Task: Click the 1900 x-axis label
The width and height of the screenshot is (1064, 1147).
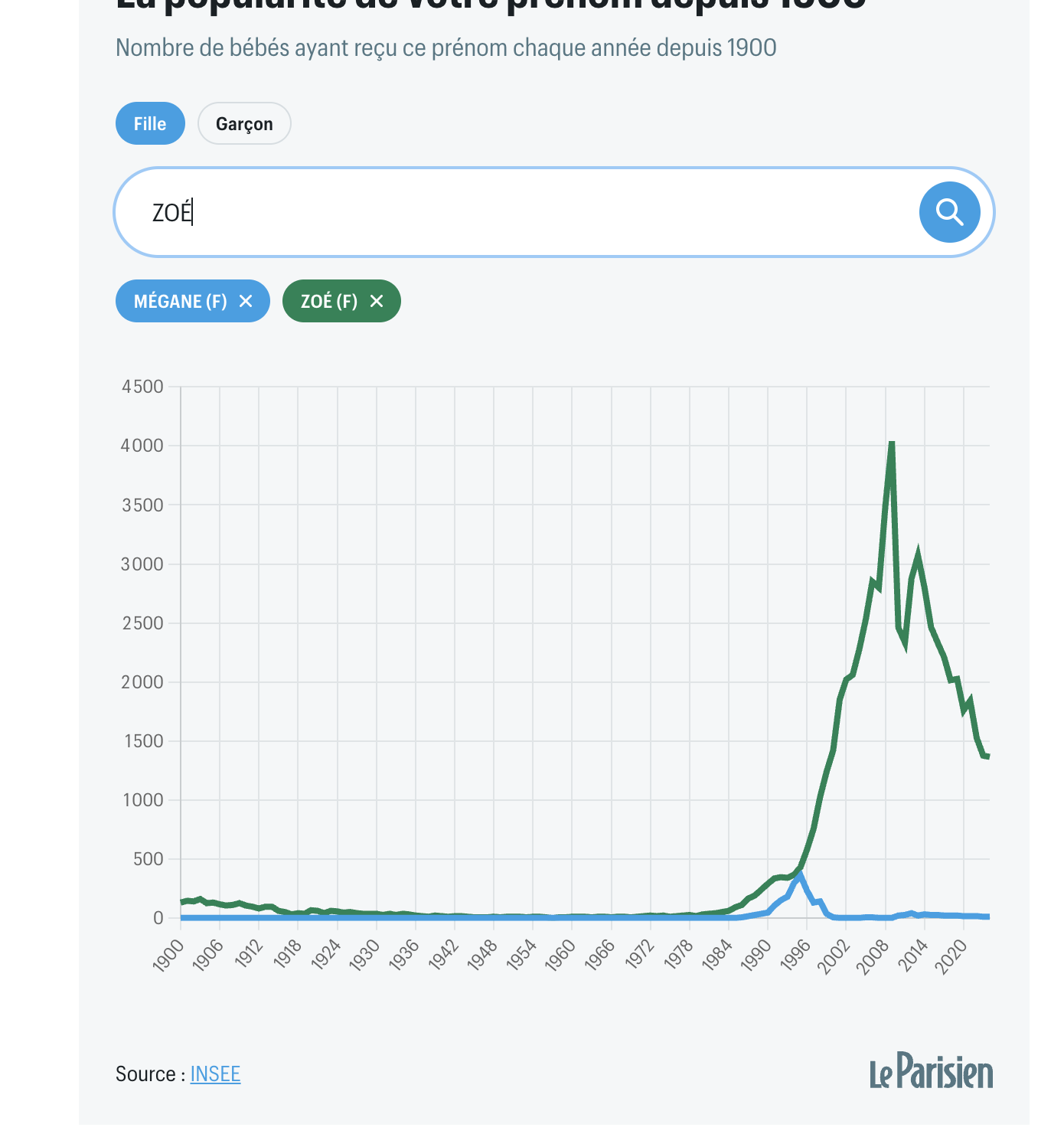Action: 168,956
